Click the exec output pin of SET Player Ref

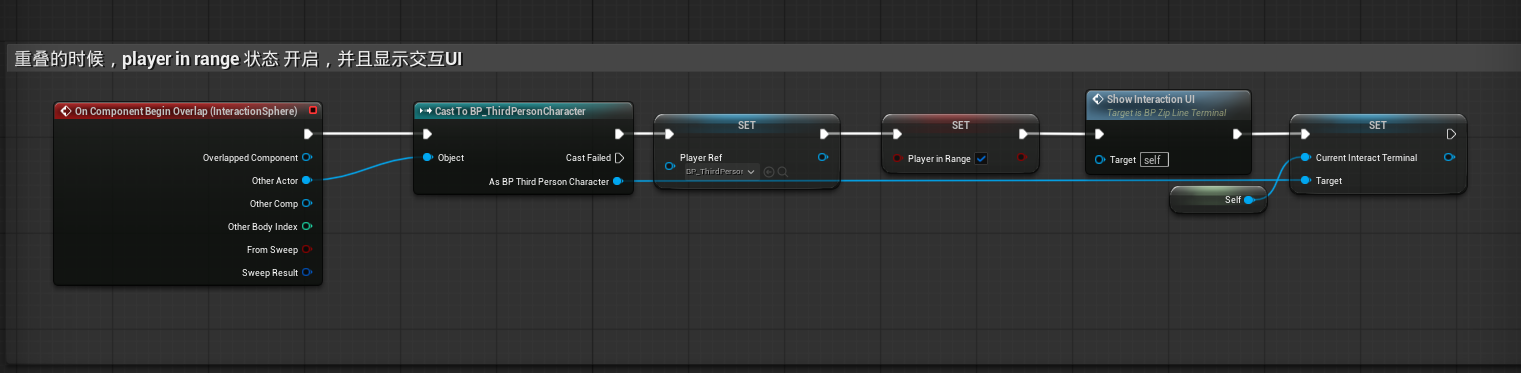point(823,134)
